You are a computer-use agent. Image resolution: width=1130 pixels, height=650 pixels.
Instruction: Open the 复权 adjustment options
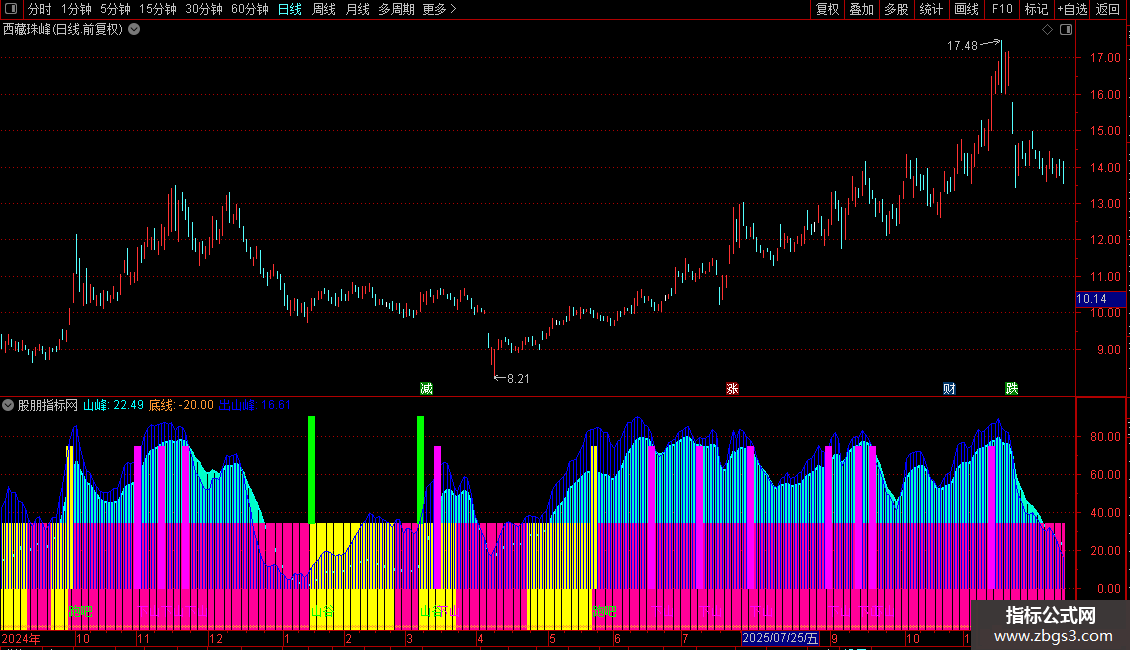click(827, 9)
